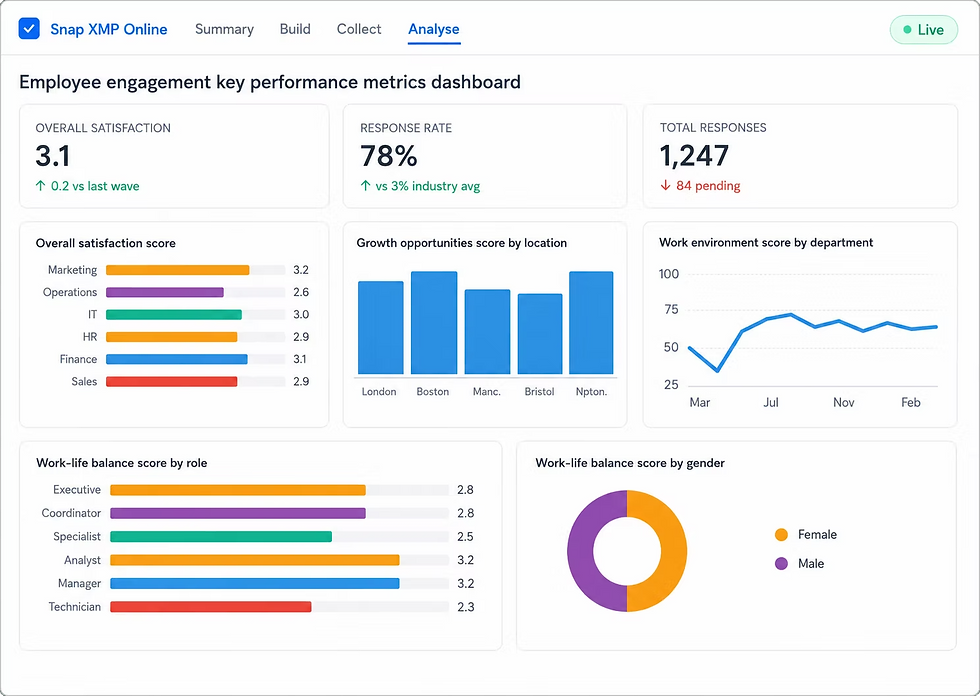Select the Response Rate 78% value
The width and height of the screenshot is (980, 696).
tap(389, 156)
